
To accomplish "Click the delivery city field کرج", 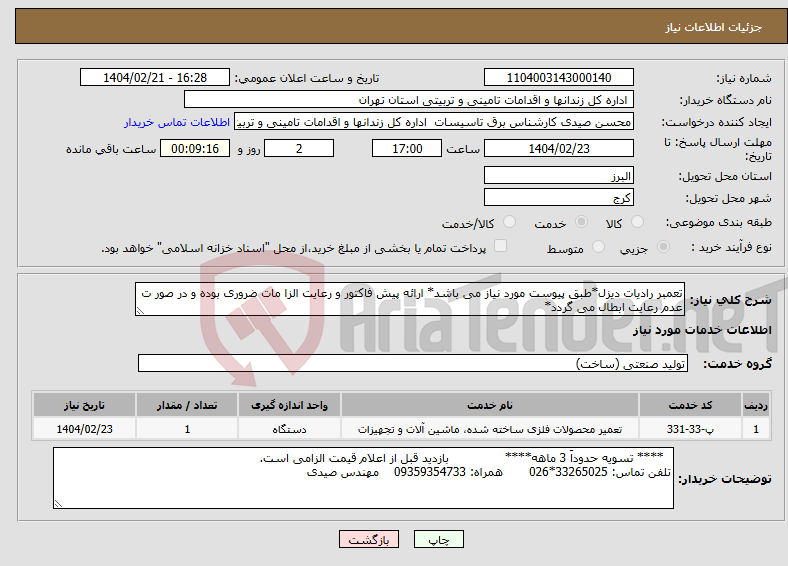I will (x=559, y=197).
